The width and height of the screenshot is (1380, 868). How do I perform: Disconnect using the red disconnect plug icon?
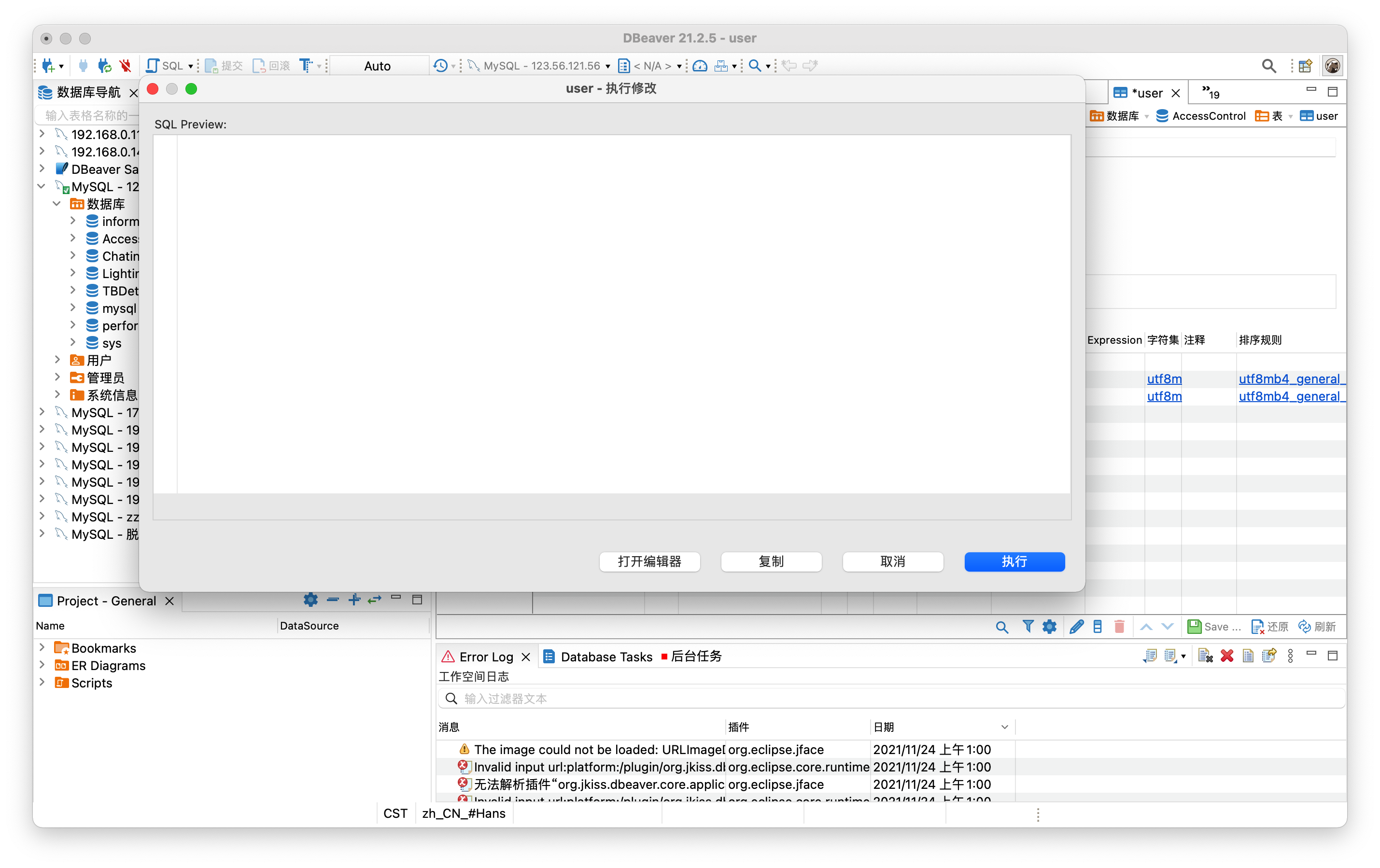coord(125,65)
